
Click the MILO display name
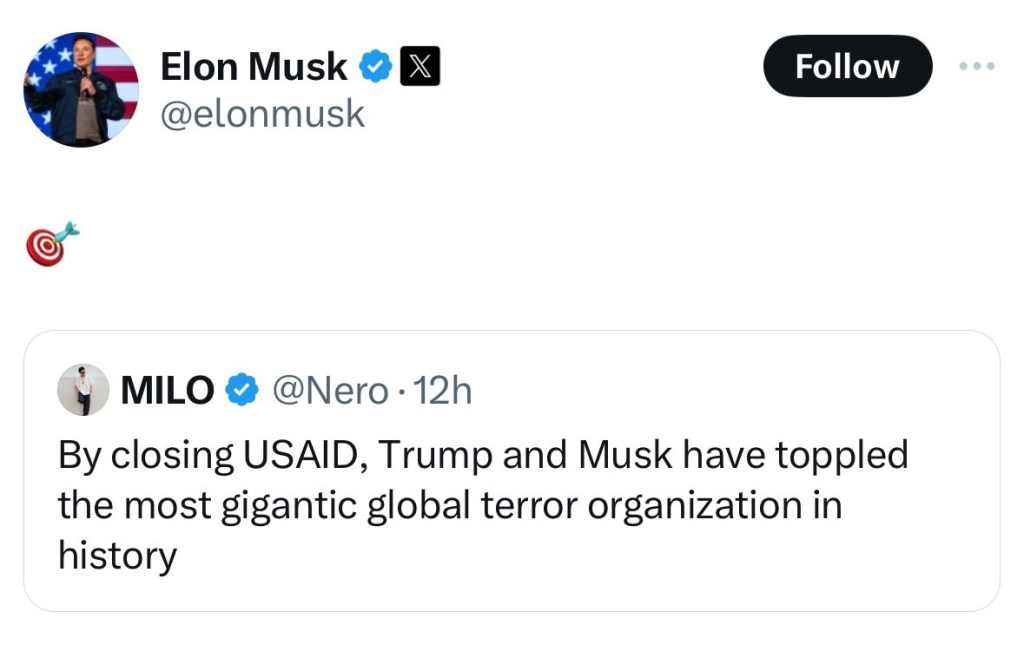167,390
